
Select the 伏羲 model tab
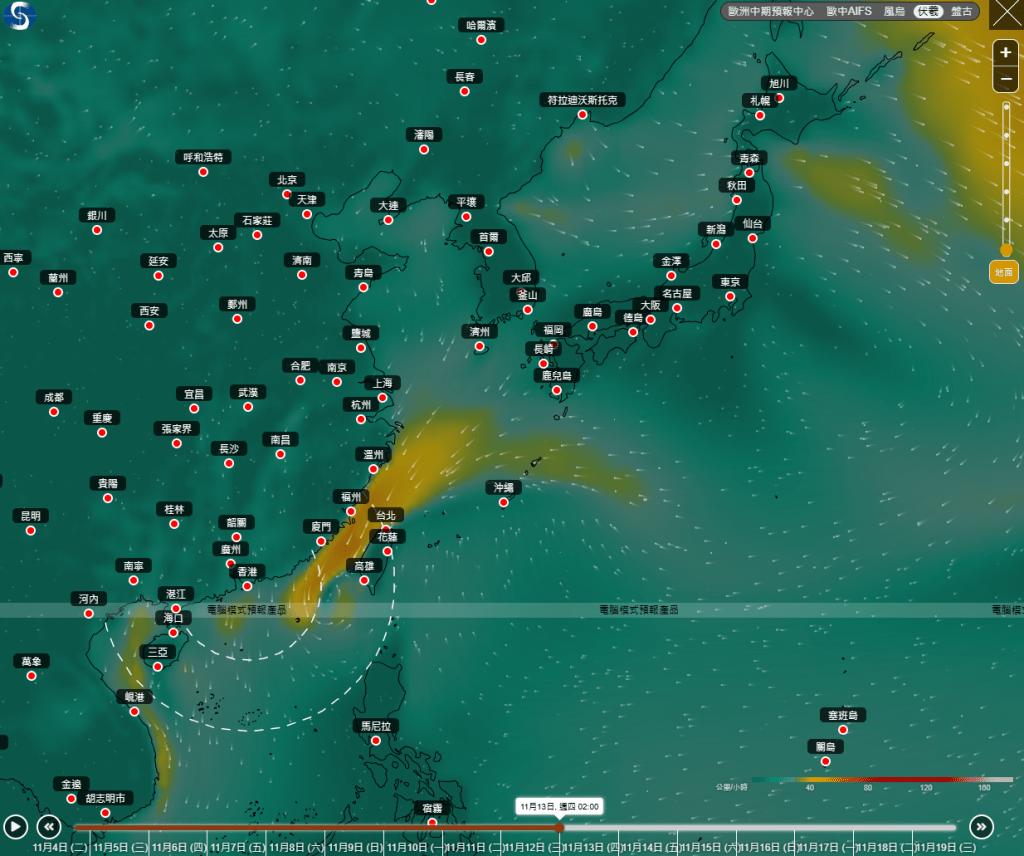click(928, 11)
